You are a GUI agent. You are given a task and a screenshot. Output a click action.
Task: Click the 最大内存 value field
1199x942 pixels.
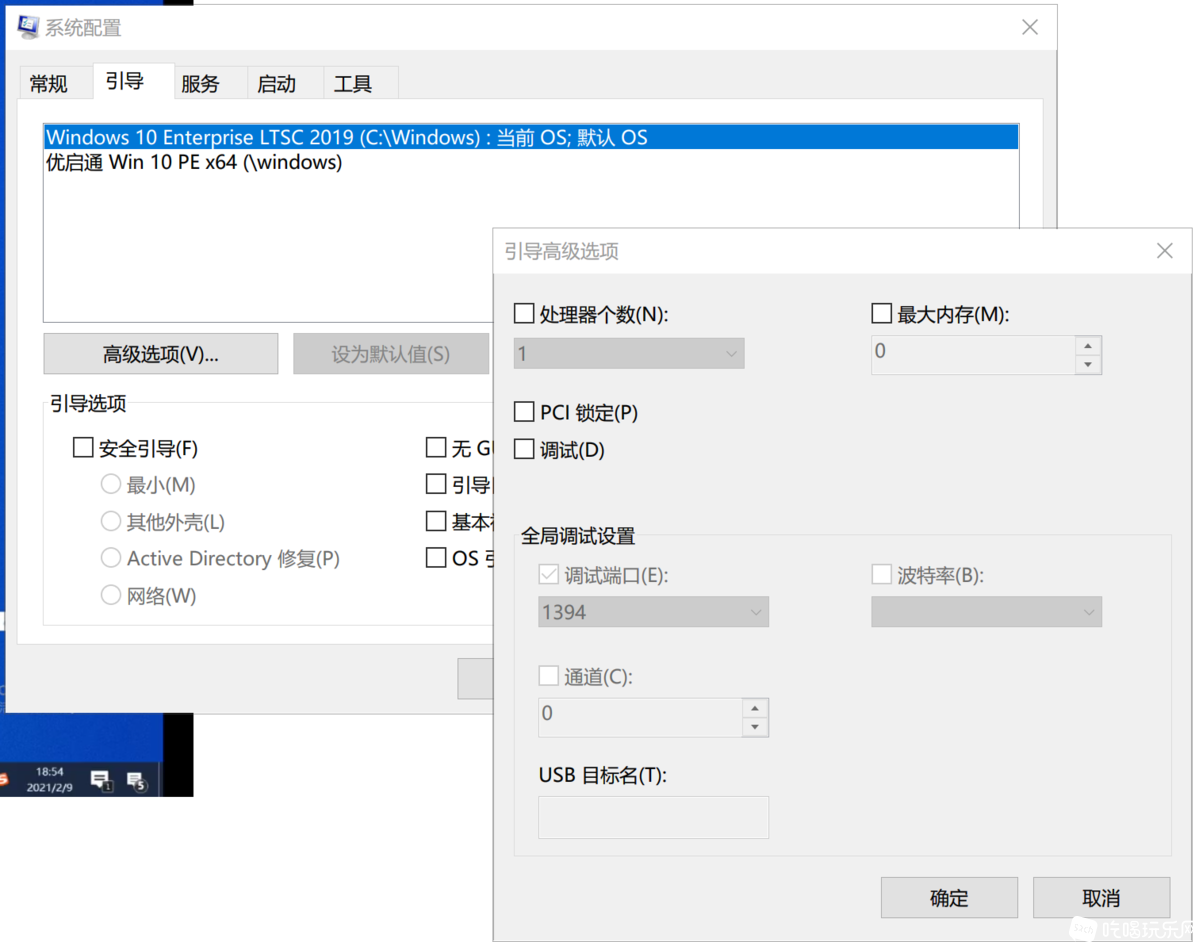click(973, 355)
